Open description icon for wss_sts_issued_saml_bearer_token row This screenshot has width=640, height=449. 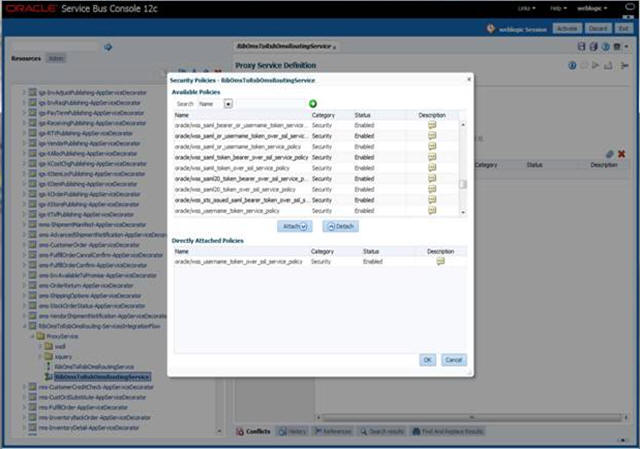(x=432, y=200)
